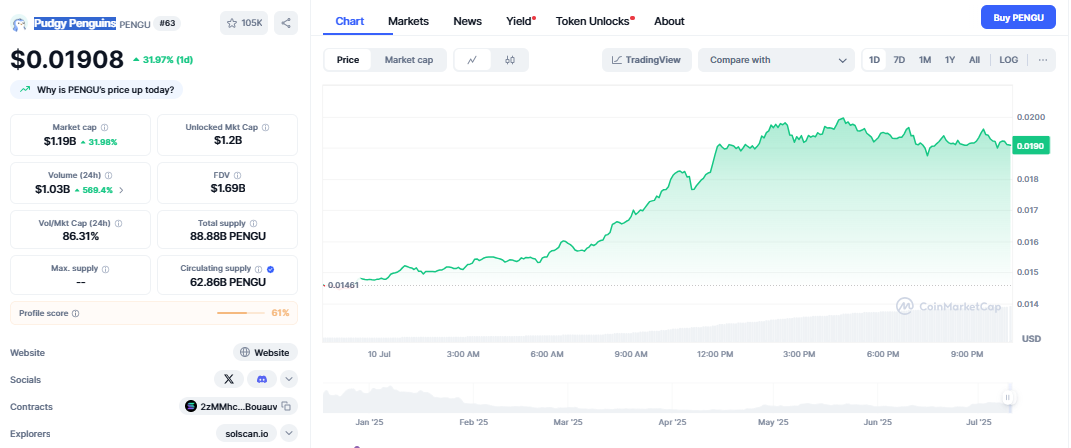Click the current price label 0.0190 on chart
The height and width of the screenshot is (448, 1071).
[x=1030, y=145]
